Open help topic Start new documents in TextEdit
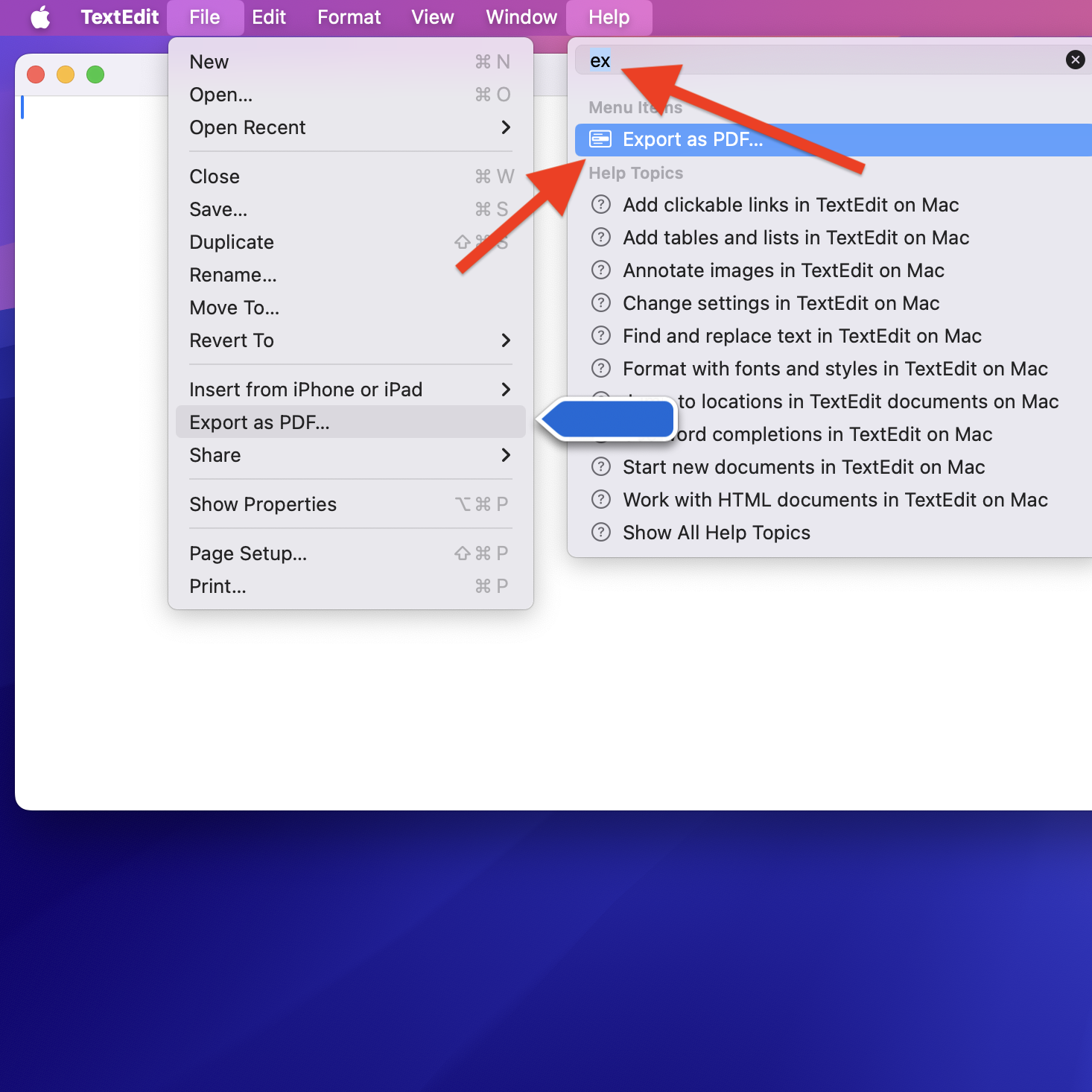This screenshot has height=1092, width=1092. 833,466
